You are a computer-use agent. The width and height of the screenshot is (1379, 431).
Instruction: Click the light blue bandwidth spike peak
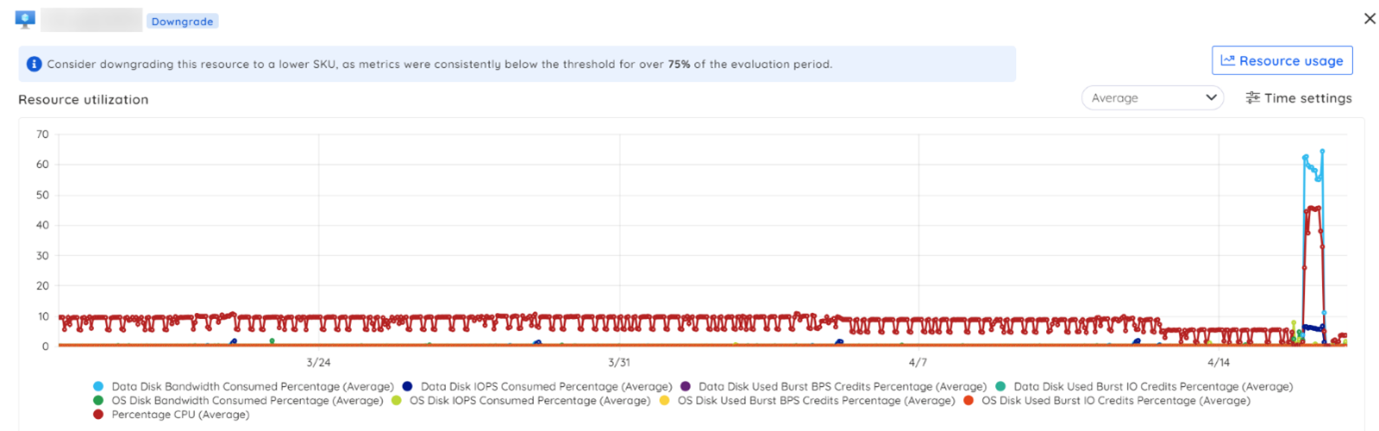tap(1321, 152)
